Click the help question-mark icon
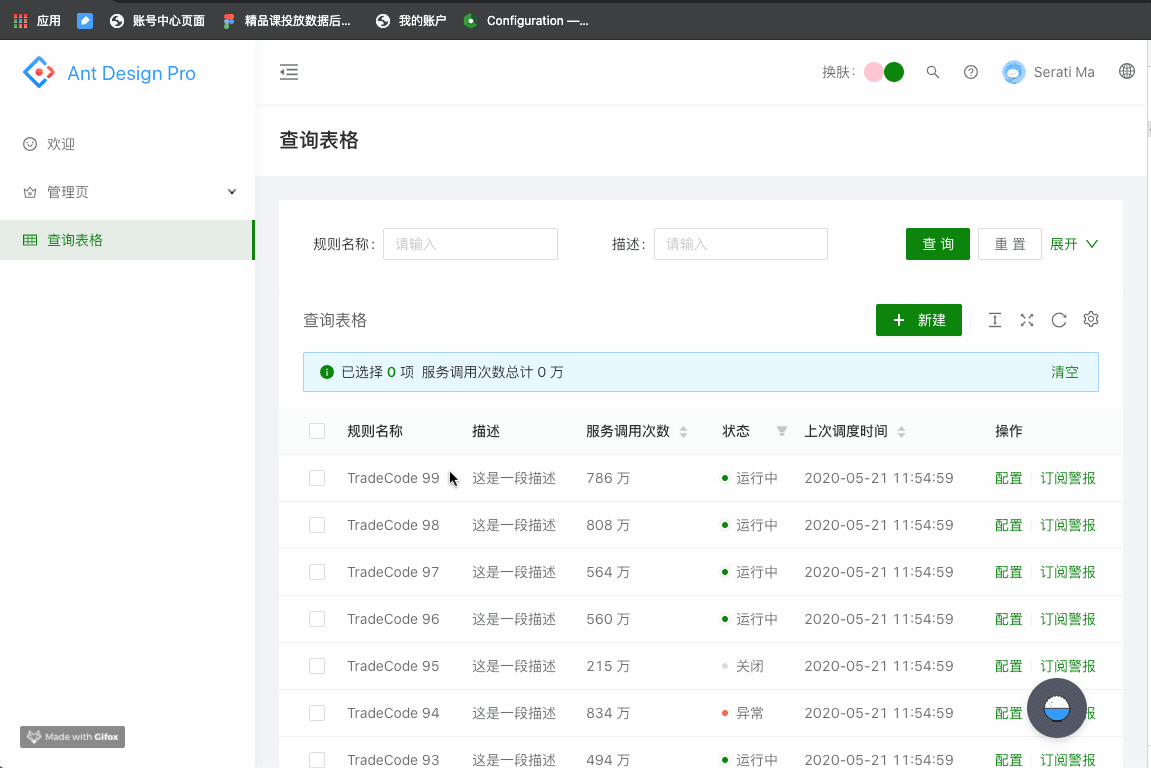 point(970,72)
